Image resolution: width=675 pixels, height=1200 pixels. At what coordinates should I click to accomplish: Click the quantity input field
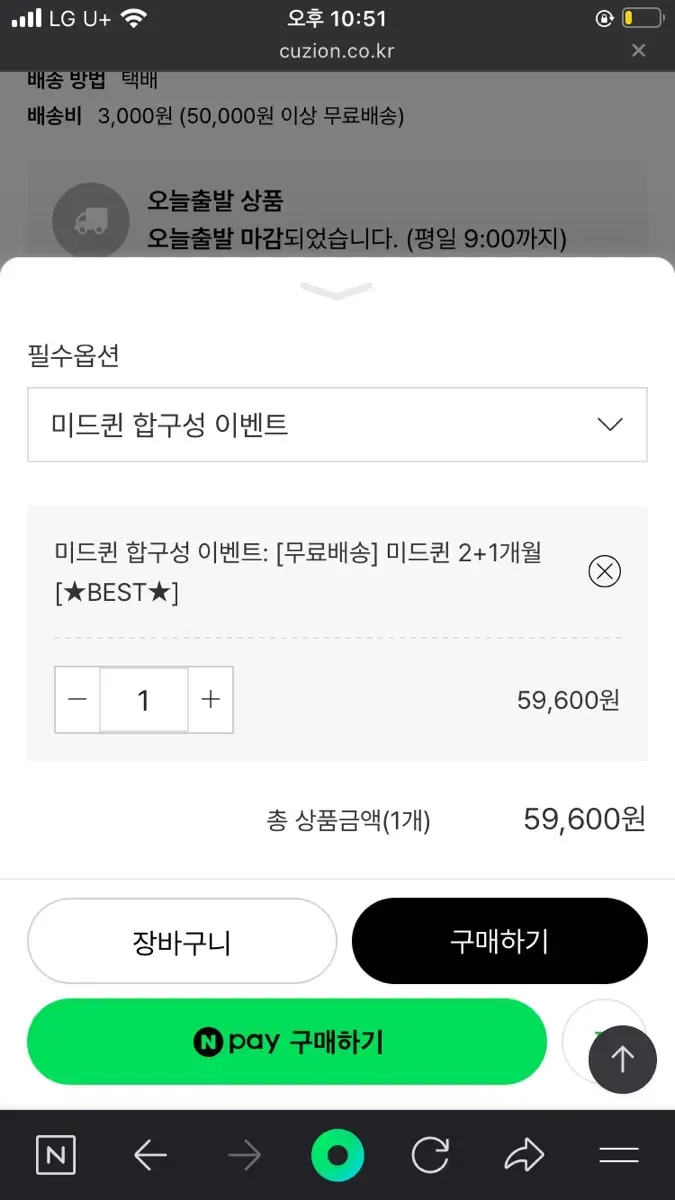tap(143, 700)
